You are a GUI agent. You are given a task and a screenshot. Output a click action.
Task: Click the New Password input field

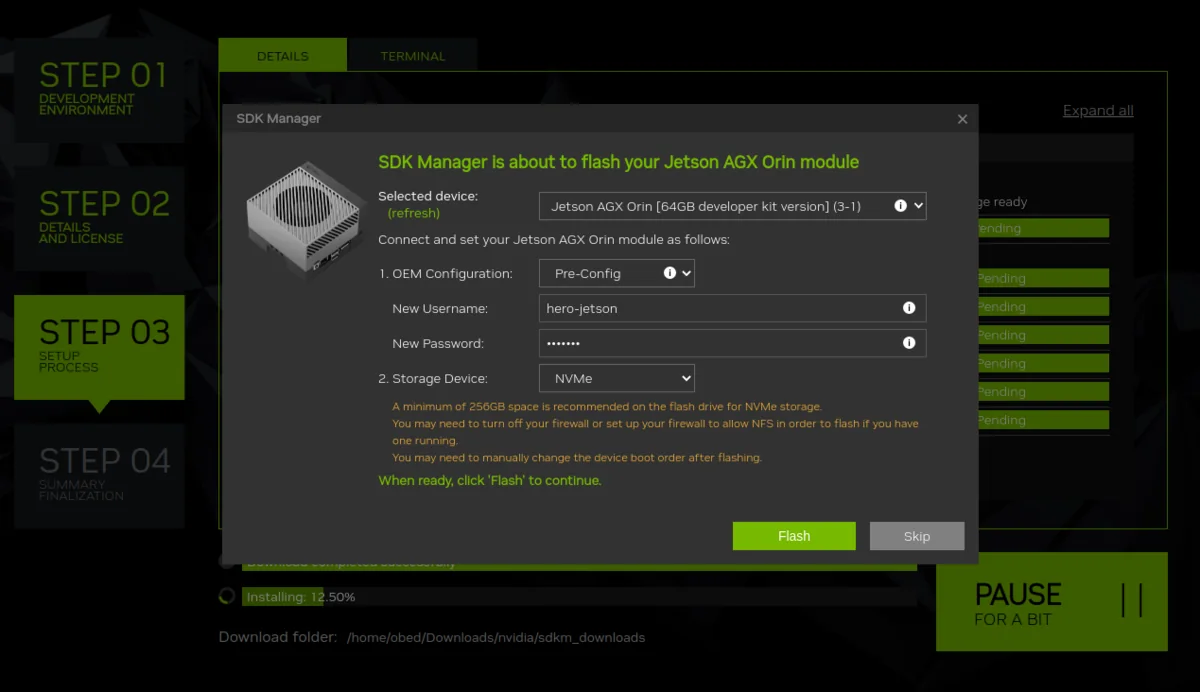(x=733, y=343)
